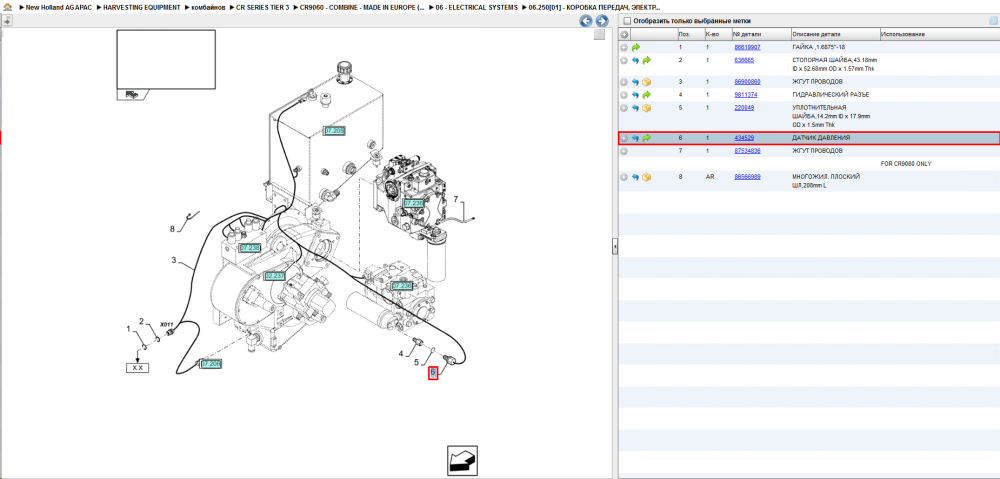Click the green arrow for part 9811374

click(647, 95)
